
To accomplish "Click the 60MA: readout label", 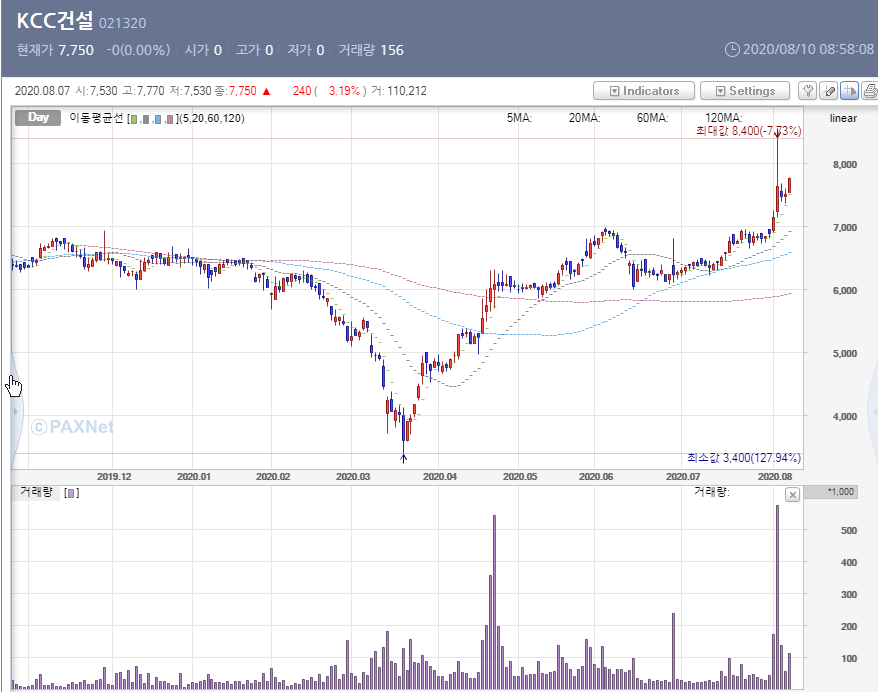I will pos(652,118).
